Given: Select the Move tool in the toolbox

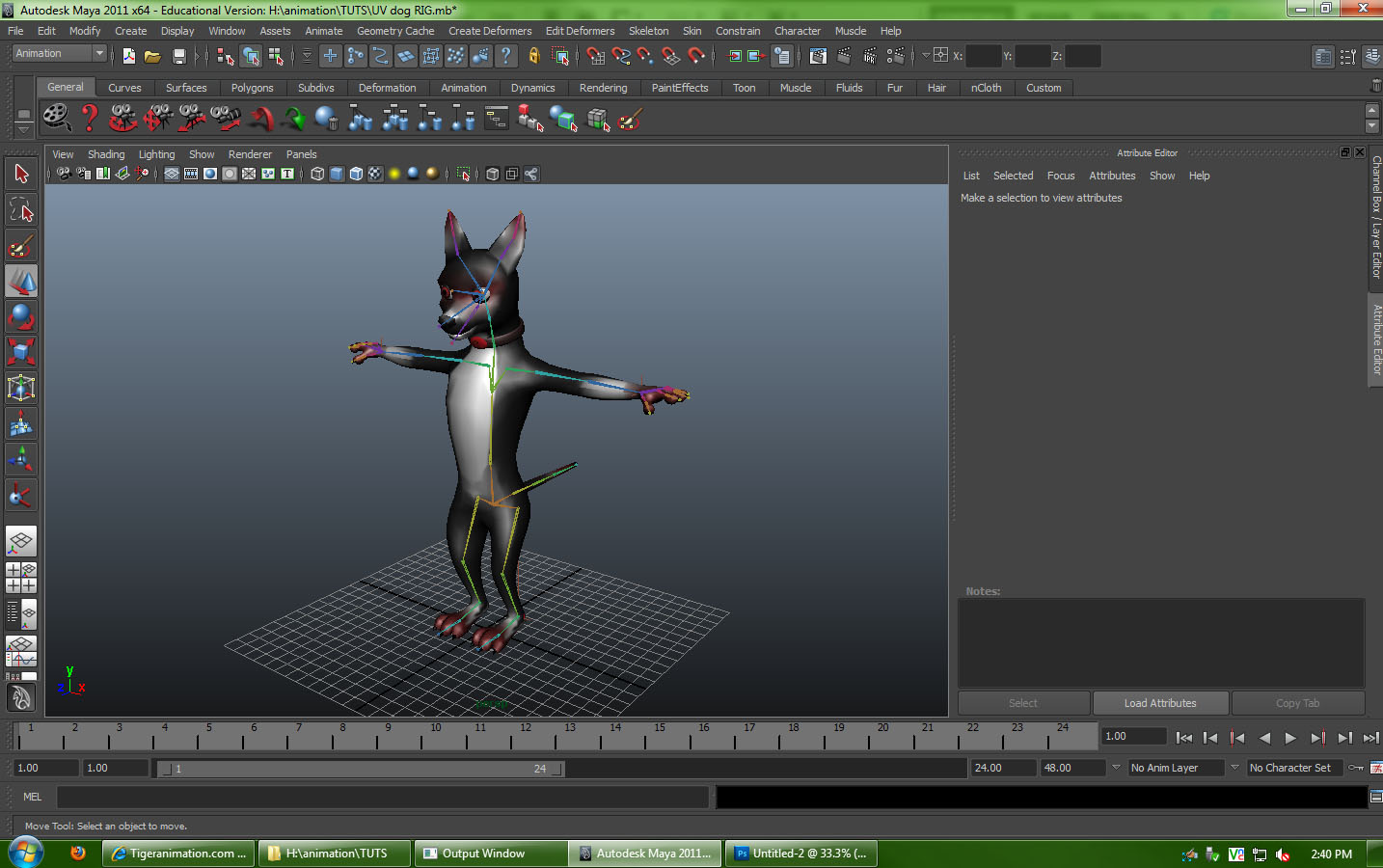Looking at the screenshot, I should [21, 282].
